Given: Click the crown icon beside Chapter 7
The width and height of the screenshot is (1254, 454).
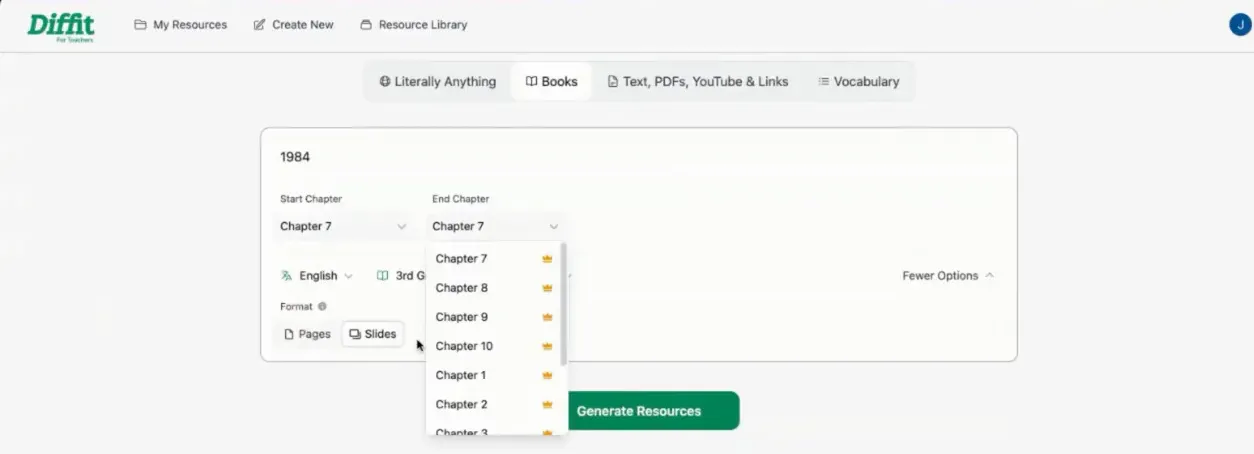Looking at the screenshot, I should pyautogui.click(x=547, y=259).
